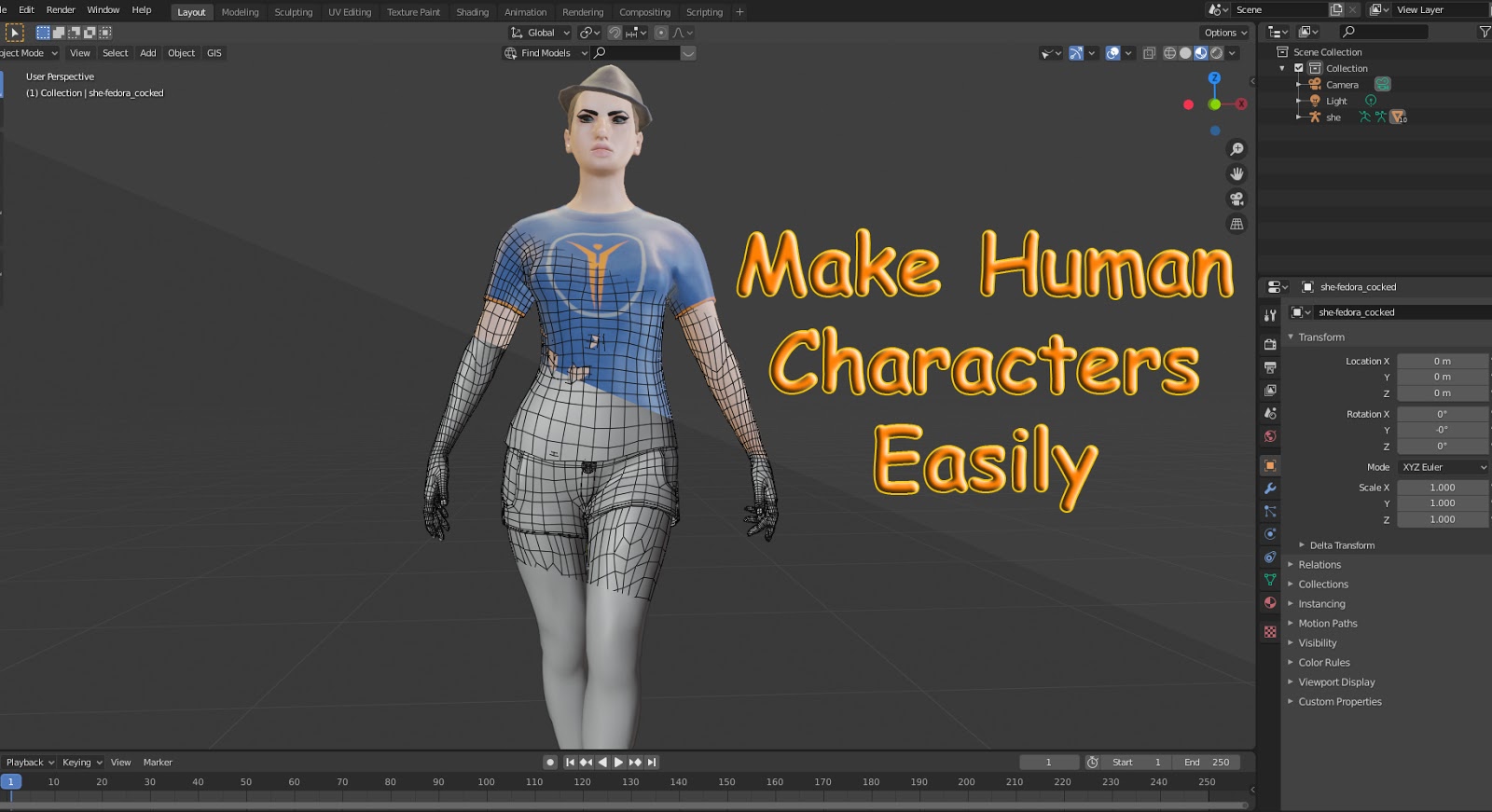Open the Scene properties tab icon
This screenshot has width=1492, height=812.
point(1270,413)
